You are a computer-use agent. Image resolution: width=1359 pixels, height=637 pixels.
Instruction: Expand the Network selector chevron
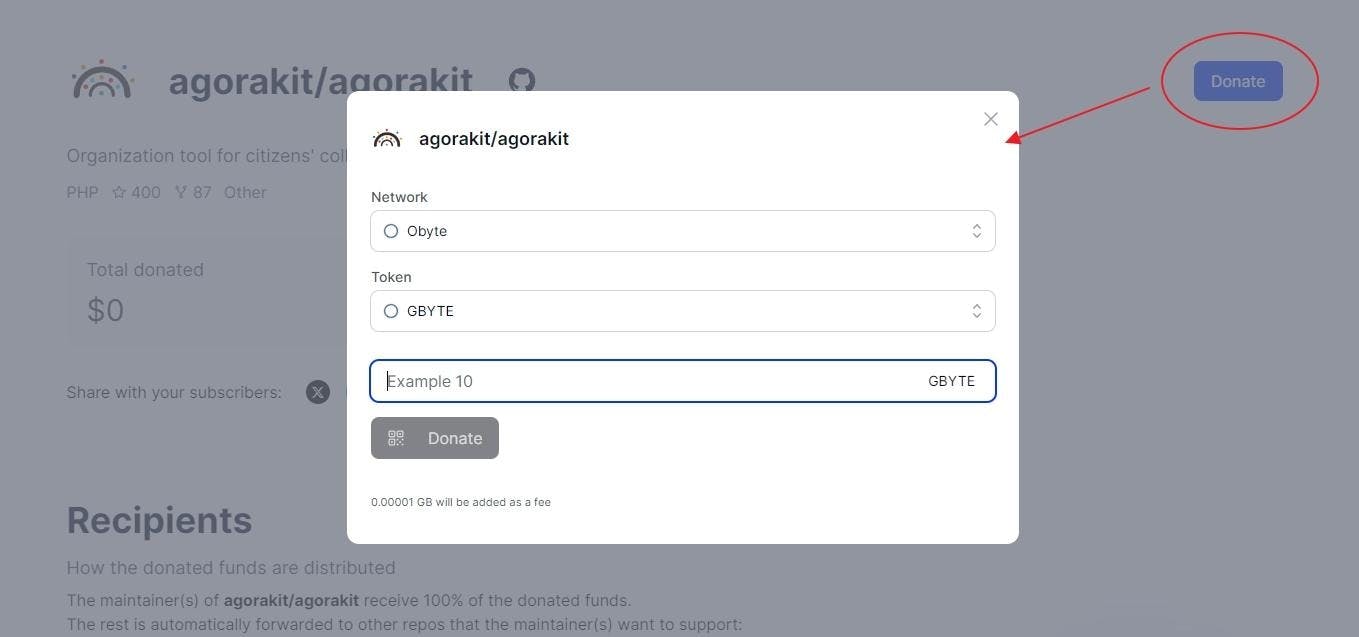tap(976, 230)
